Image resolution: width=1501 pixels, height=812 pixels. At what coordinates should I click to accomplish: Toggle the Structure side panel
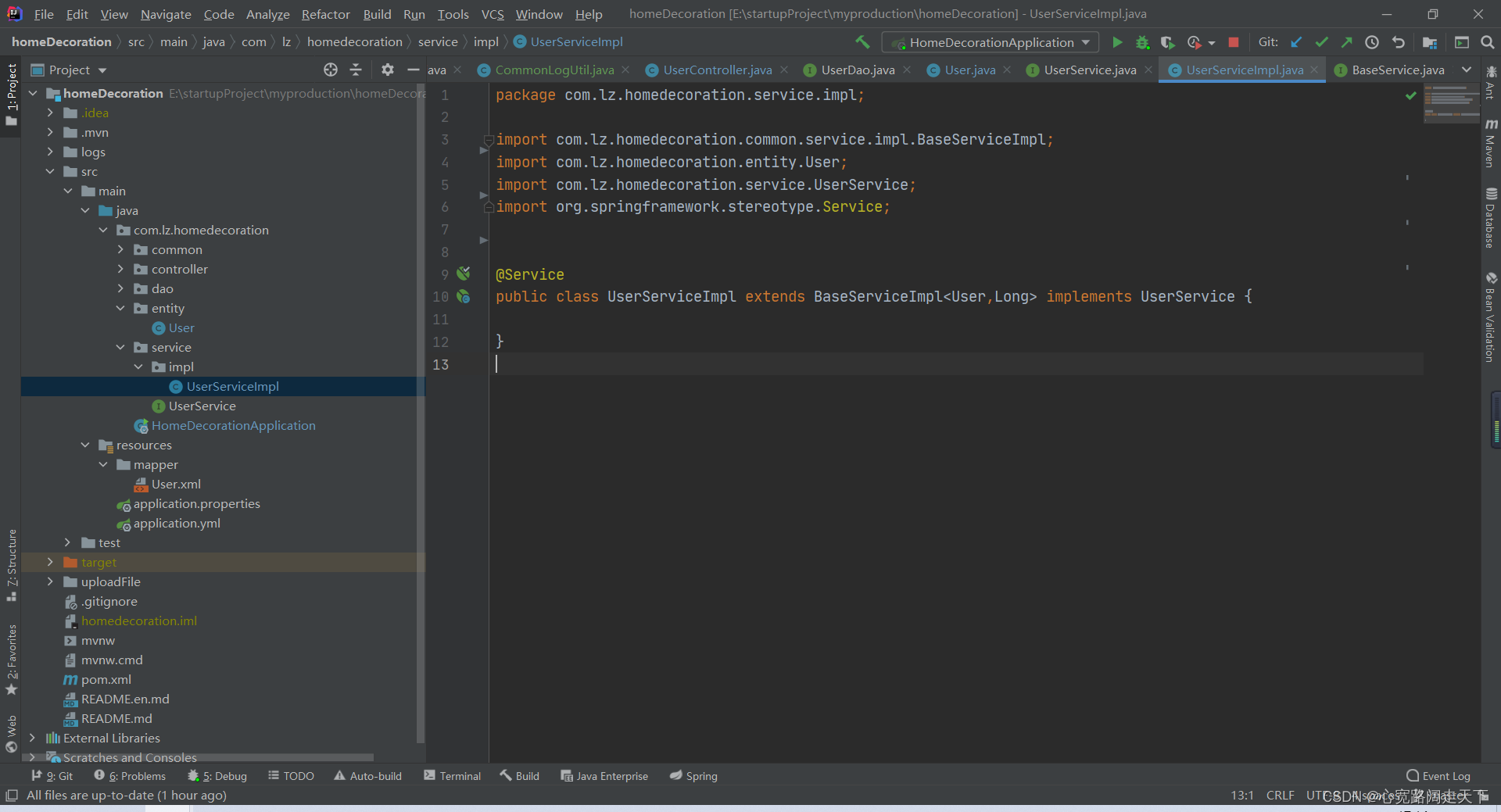pyautogui.click(x=12, y=564)
